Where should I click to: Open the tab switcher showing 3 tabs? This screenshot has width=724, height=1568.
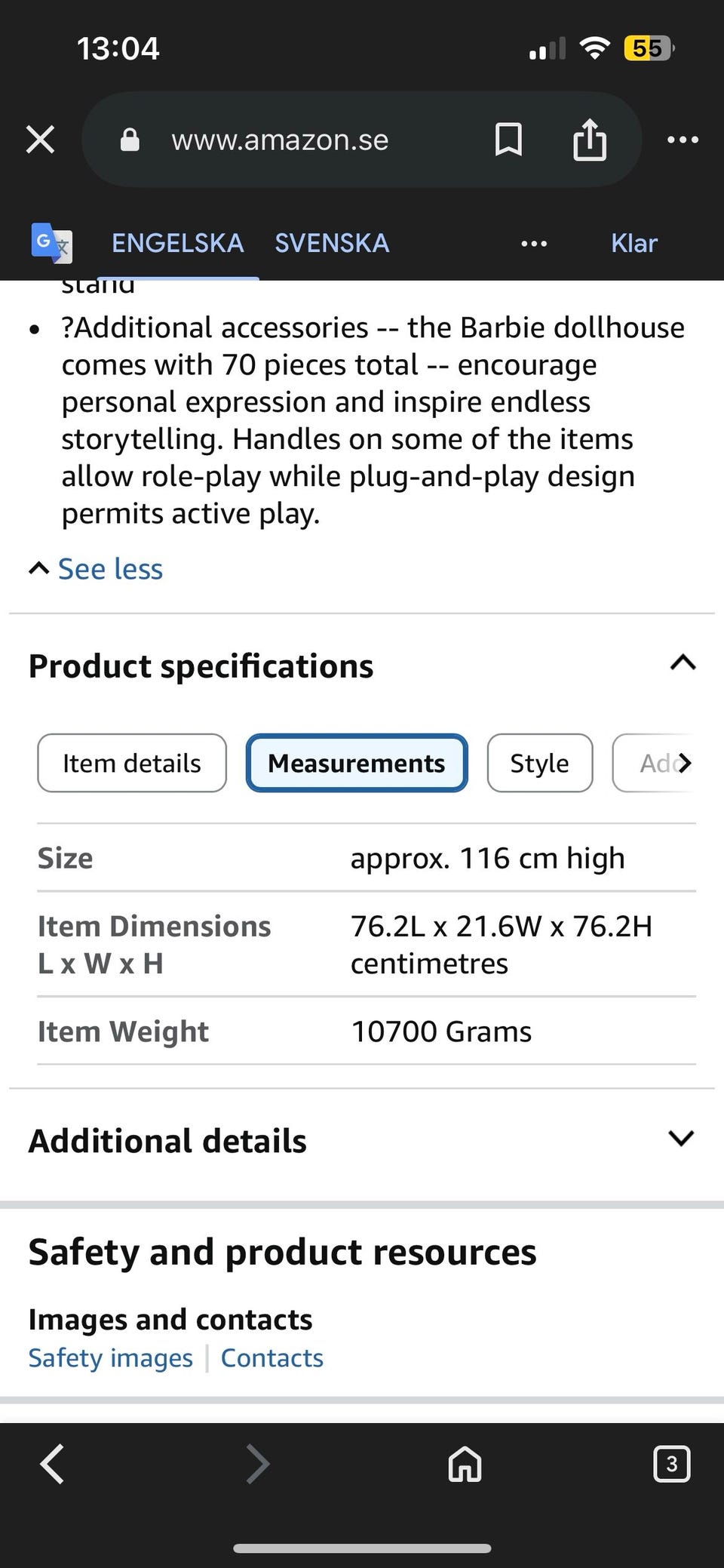[671, 1464]
